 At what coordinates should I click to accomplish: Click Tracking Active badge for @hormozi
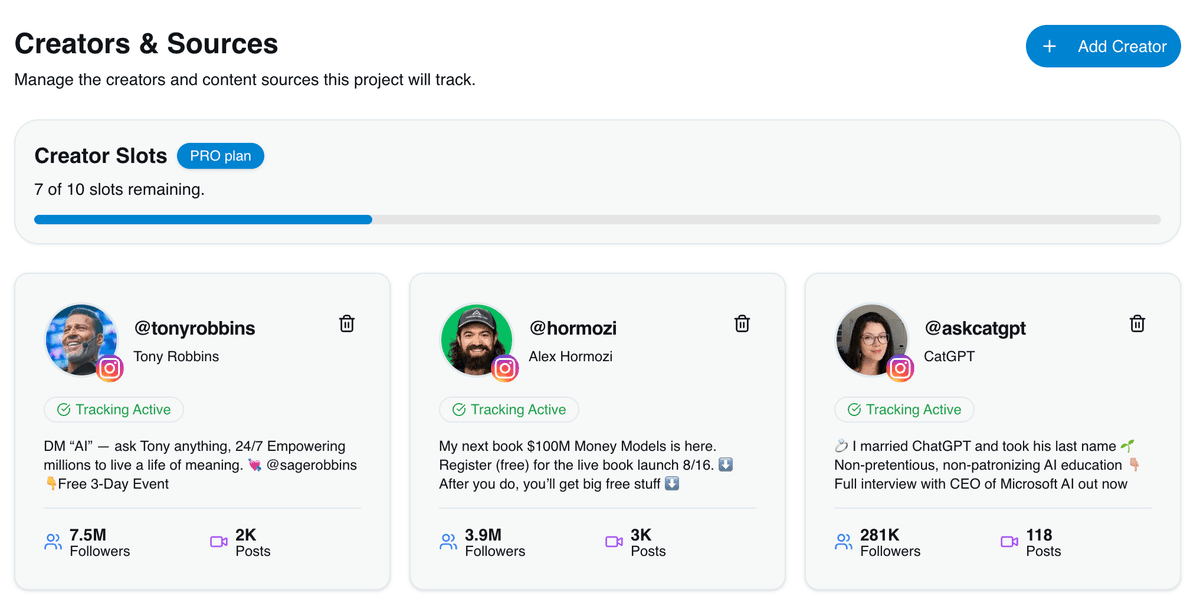click(x=509, y=409)
